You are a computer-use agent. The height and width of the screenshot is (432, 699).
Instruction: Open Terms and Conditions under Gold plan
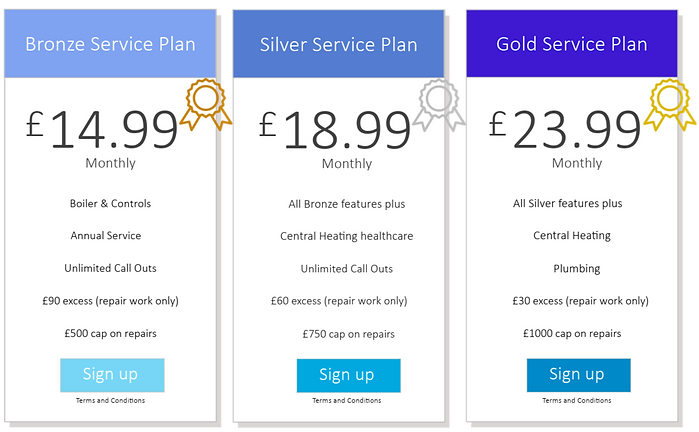tap(577, 400)
